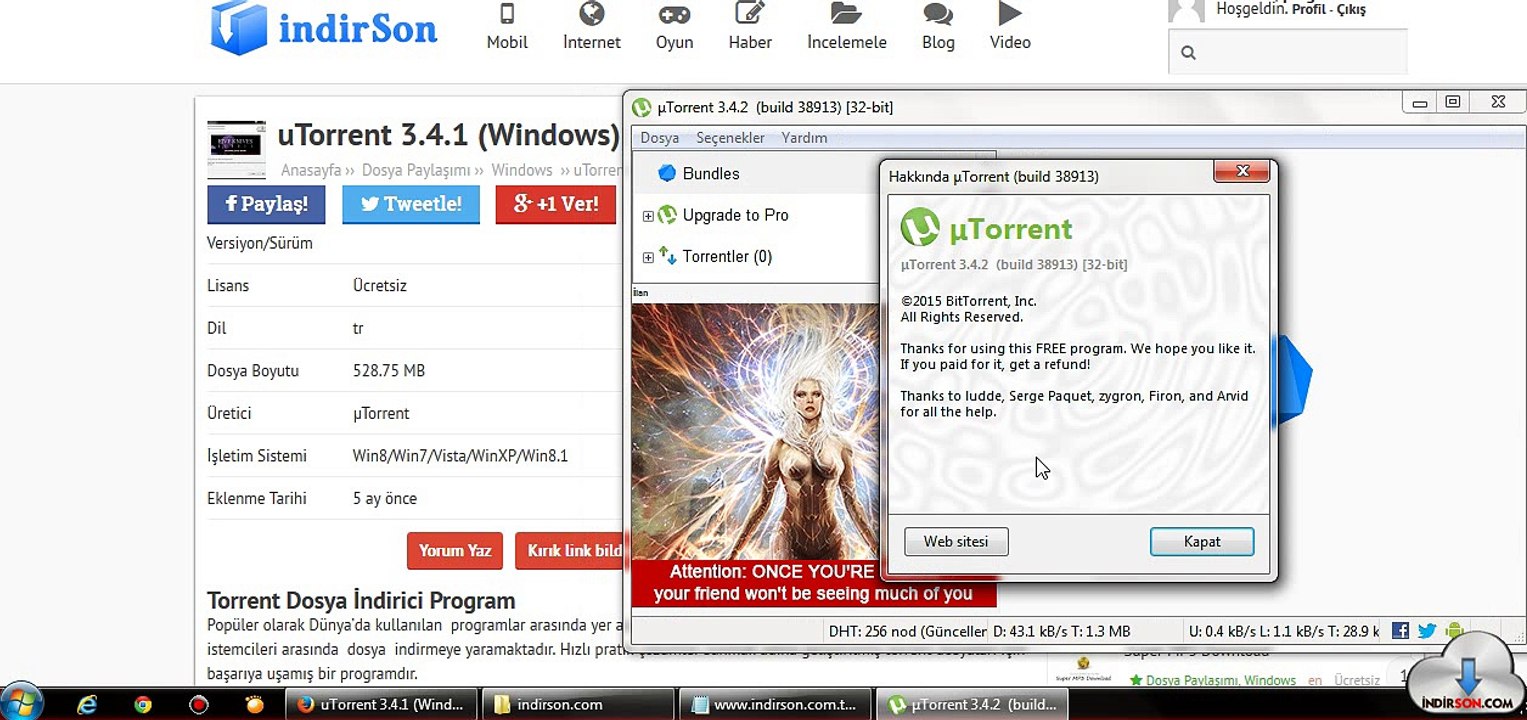Image resolution: width=1527 pixels, height=720 pixels.
Task: Click the µTorrent logo in About dialog
Action: click(986, 228)
